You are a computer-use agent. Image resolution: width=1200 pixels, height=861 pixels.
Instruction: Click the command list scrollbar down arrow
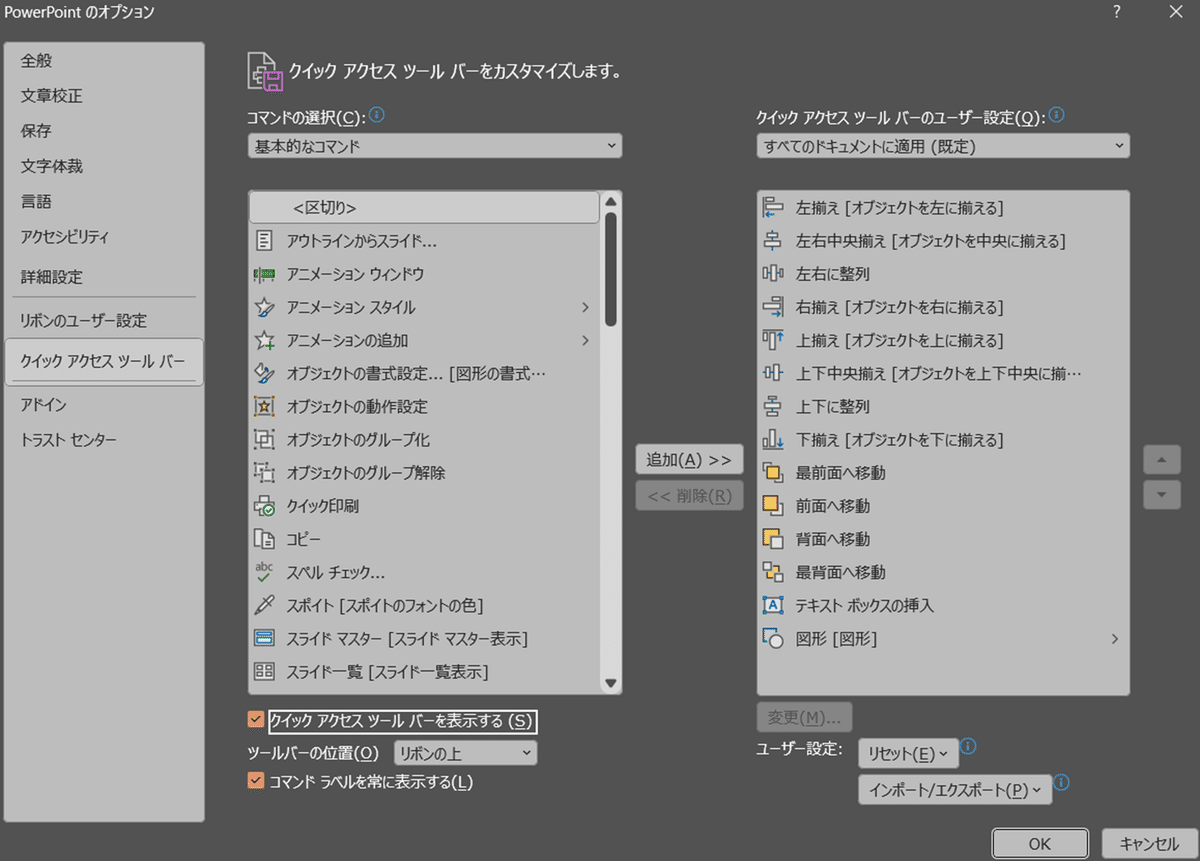[x=611, y=683]
